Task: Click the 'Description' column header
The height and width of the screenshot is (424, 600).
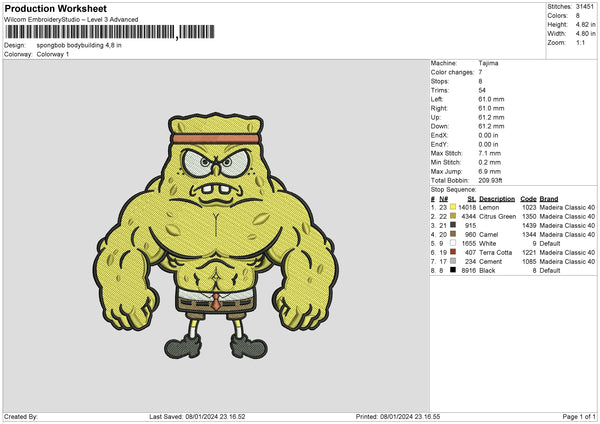Action: pos(497,199)
